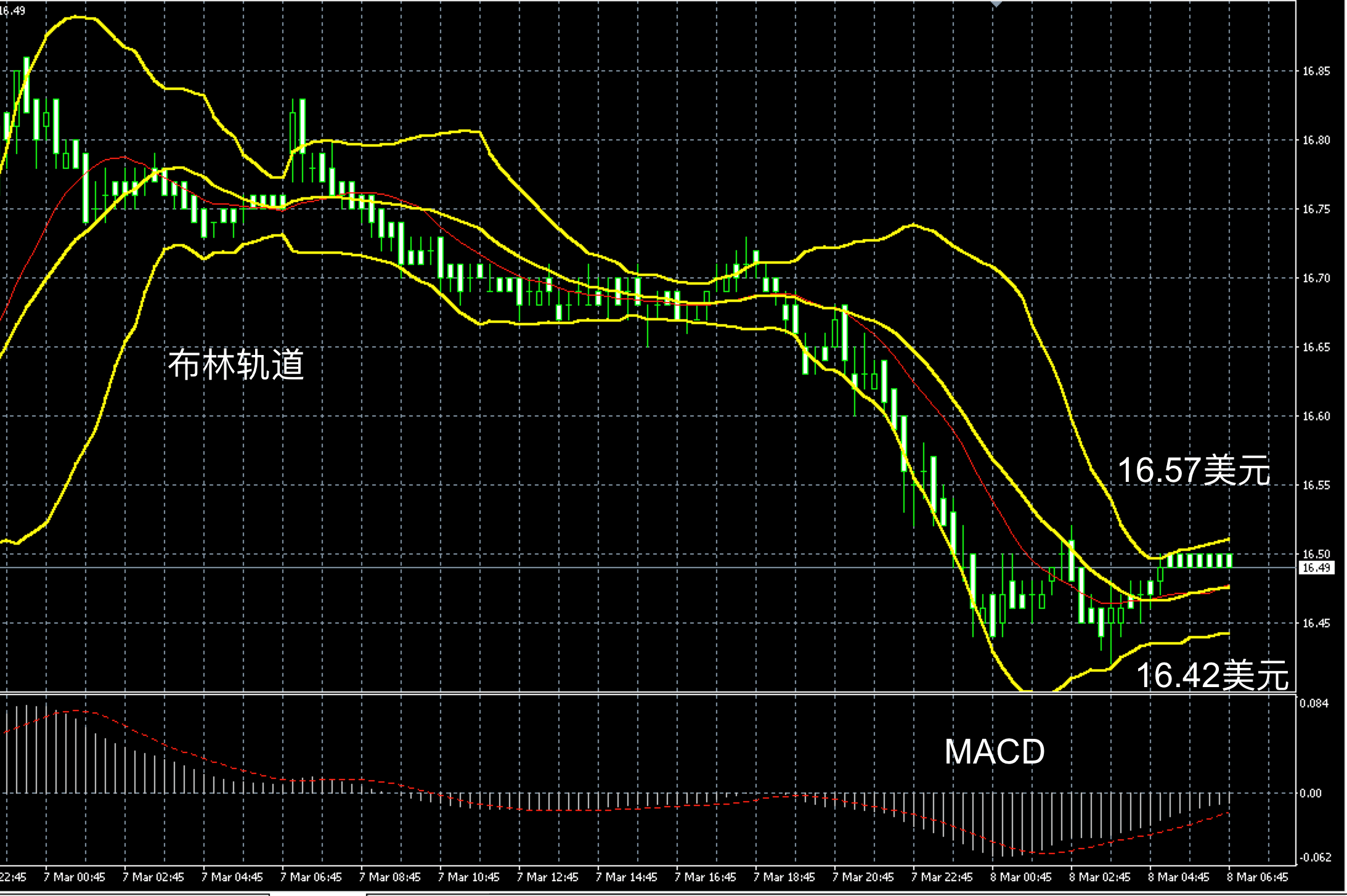This screenshot has height=896, width=1347.
Task: Click the '7 Mar 12:45' time axis label
Action: [548, 877]
